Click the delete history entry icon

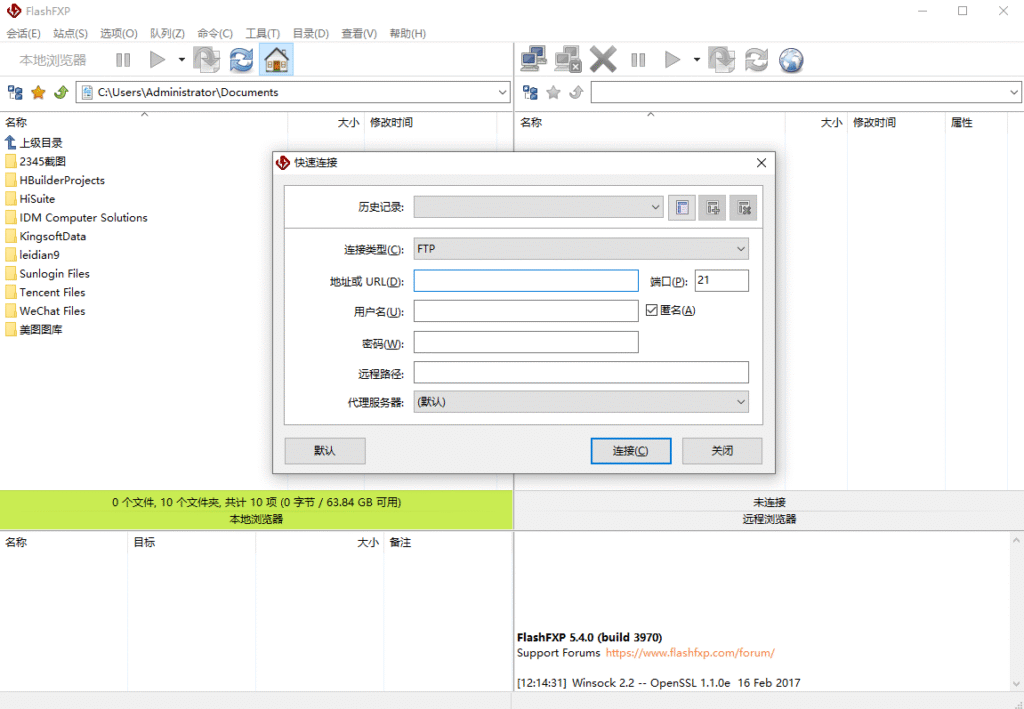tap(743, 208)
